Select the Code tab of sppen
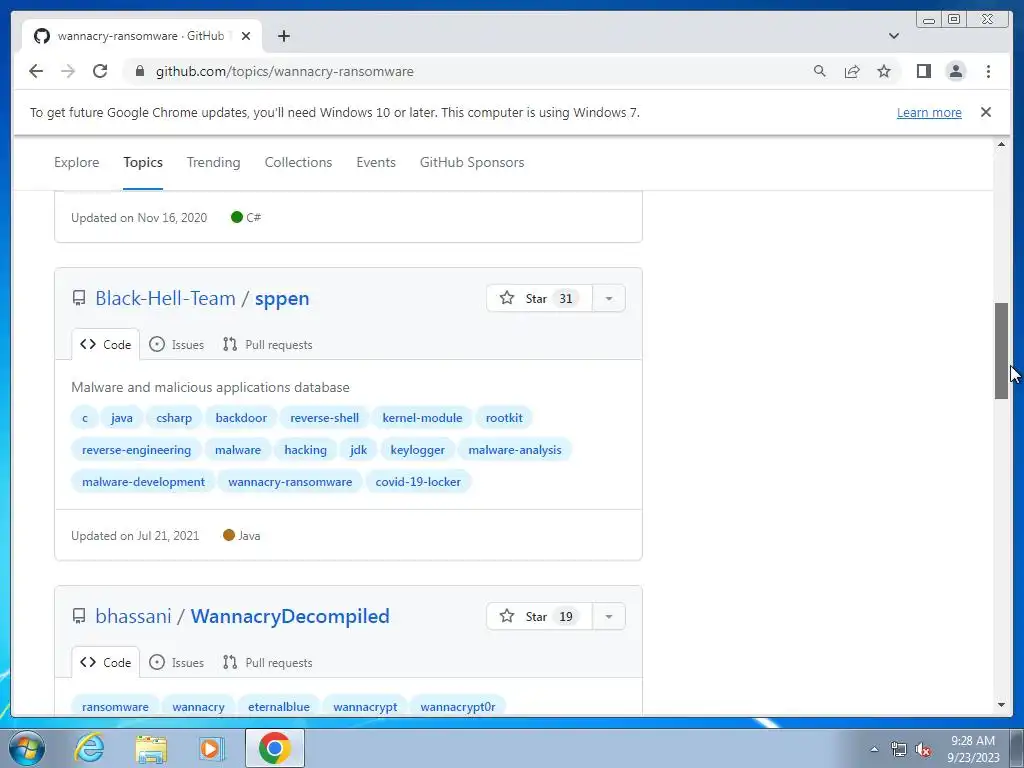 coord(106,345)
